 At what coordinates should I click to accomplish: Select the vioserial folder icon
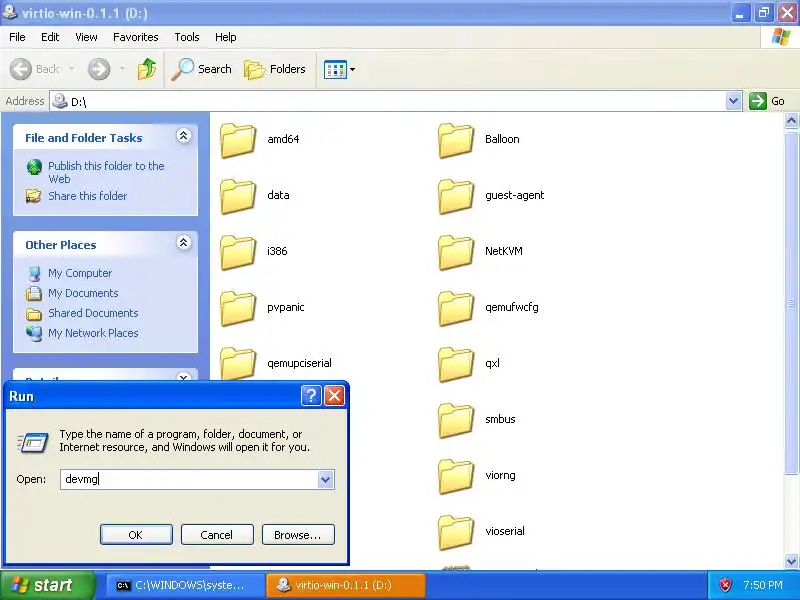click(x=456, y=532)
